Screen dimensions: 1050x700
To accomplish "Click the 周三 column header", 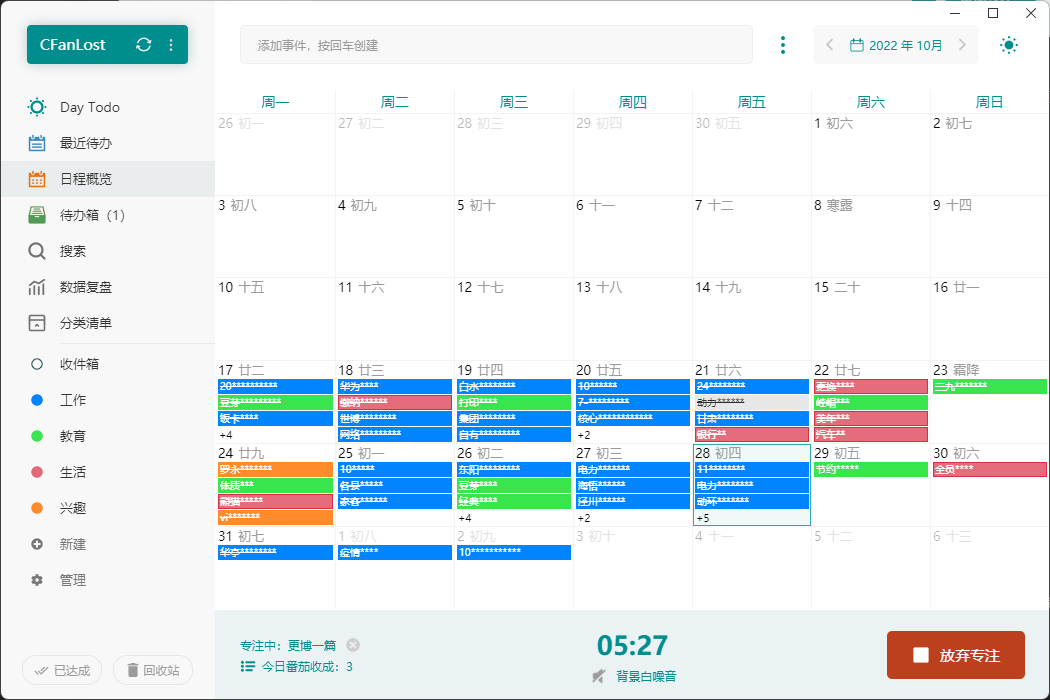I will tap(514, 102).
